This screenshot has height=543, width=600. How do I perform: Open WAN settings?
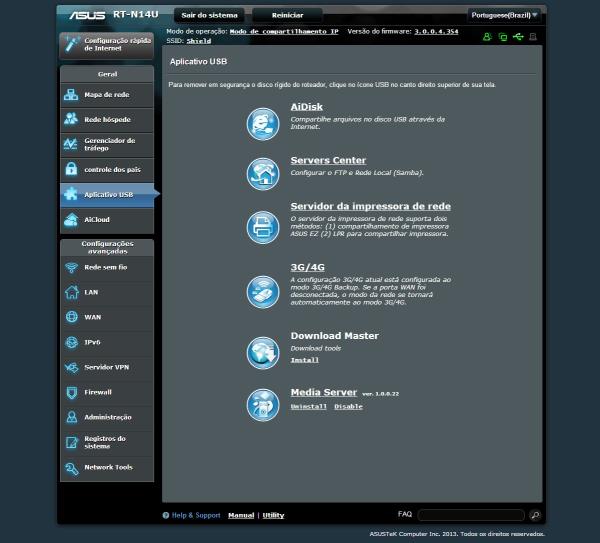107,317
